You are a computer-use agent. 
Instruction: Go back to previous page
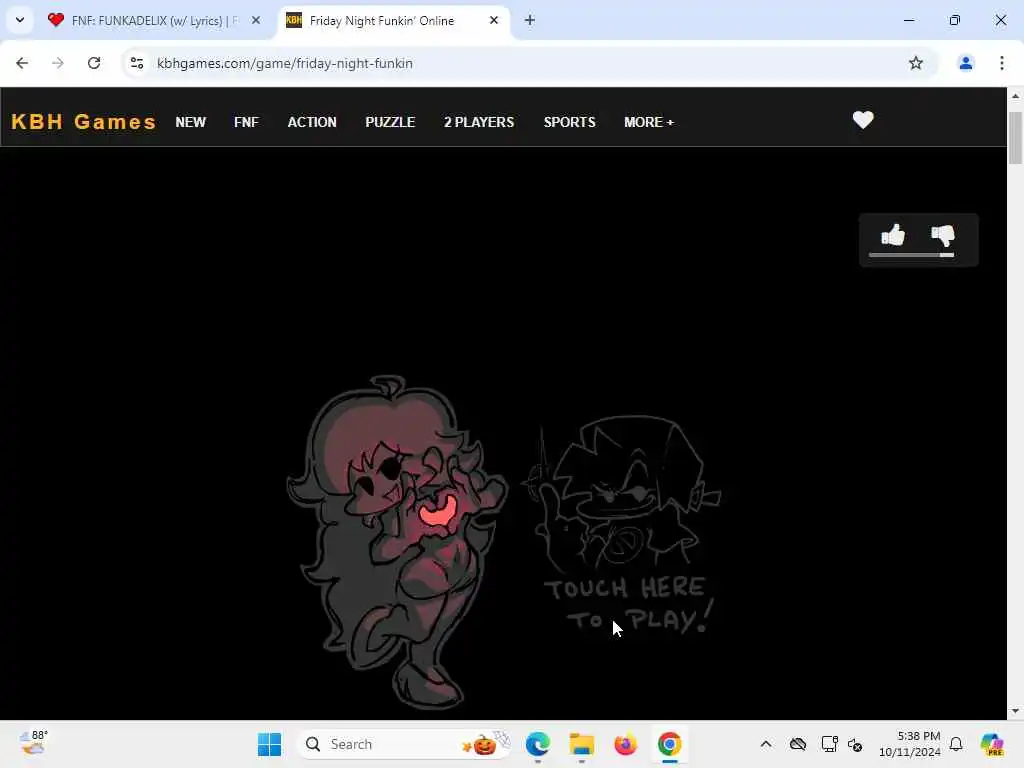pyautogui.click(x=22, y=63)
